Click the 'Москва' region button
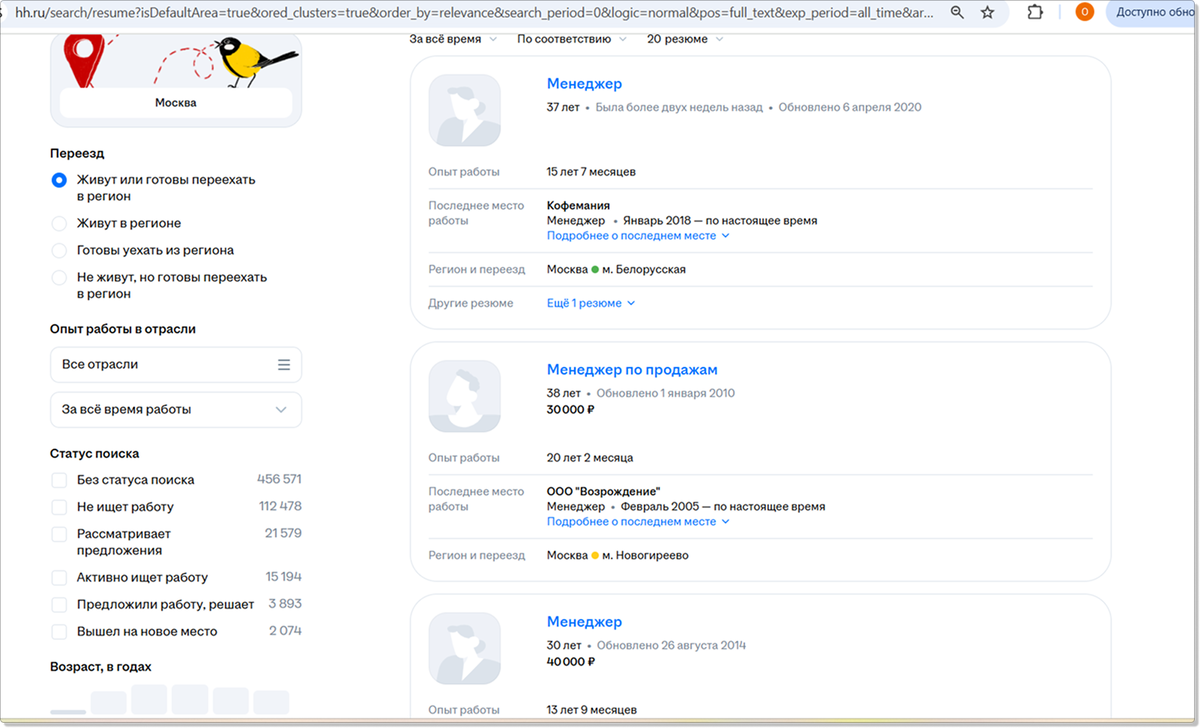The image size is (1200, 728). (176, 103)
